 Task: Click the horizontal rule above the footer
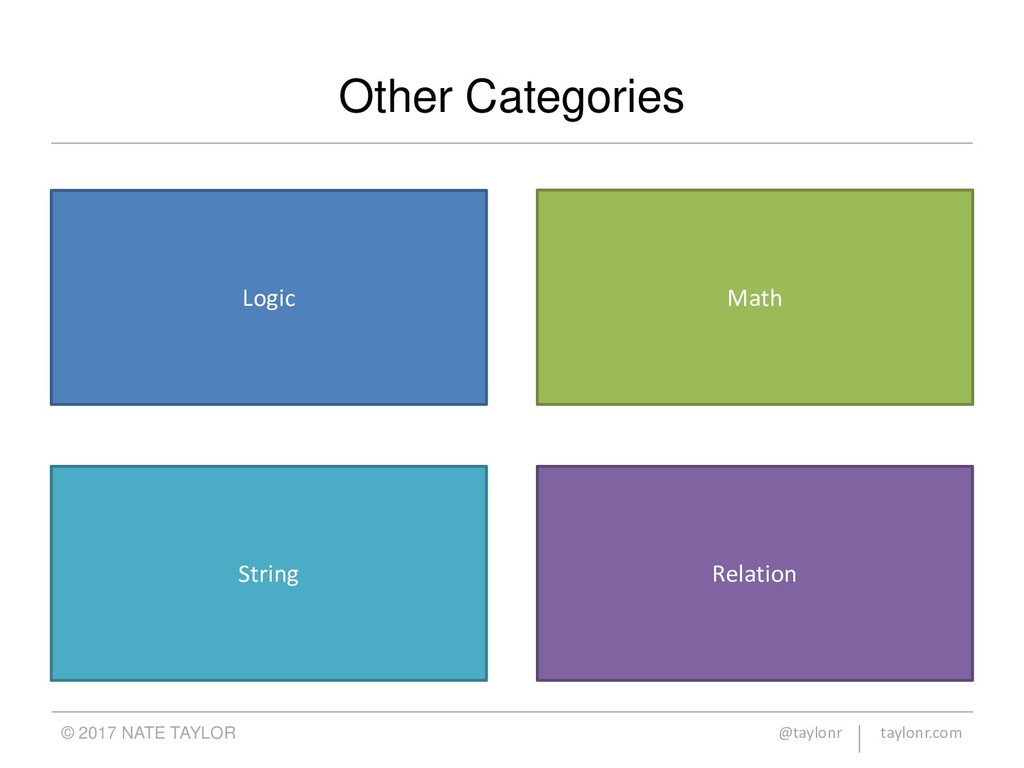click(x=512, y=712)
